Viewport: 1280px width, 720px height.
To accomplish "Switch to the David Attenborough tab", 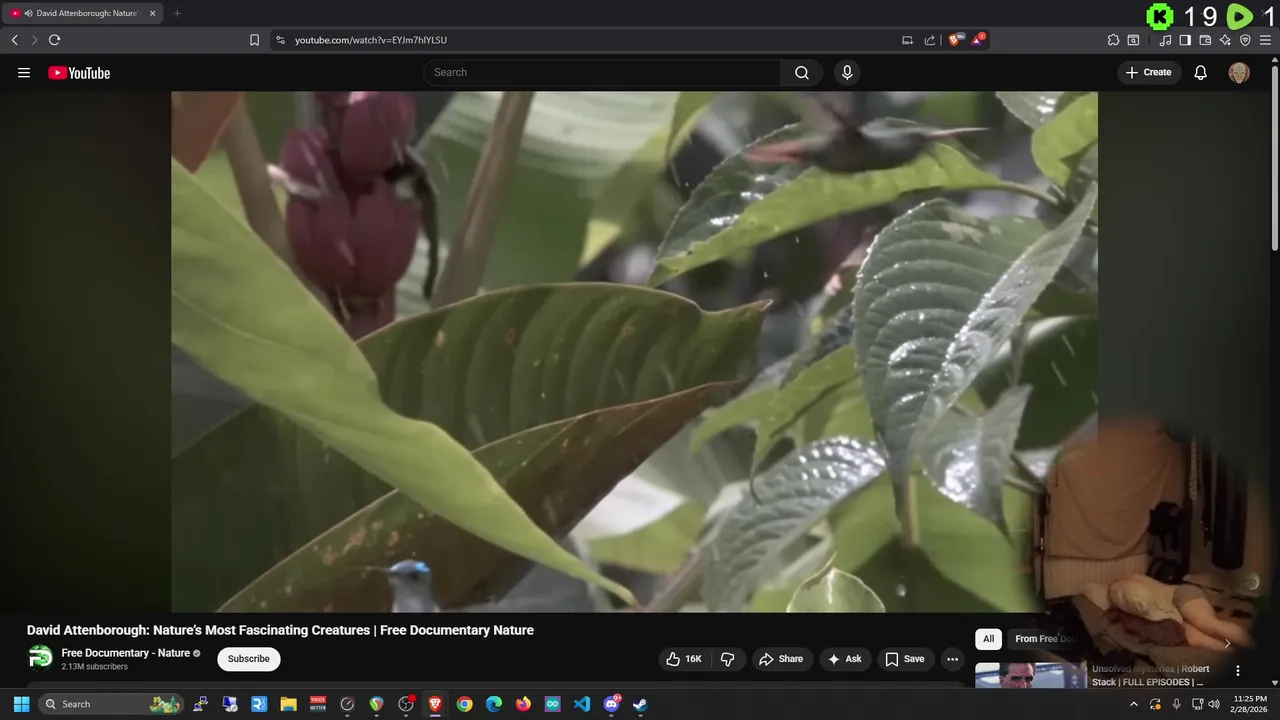I will [85, 13].
